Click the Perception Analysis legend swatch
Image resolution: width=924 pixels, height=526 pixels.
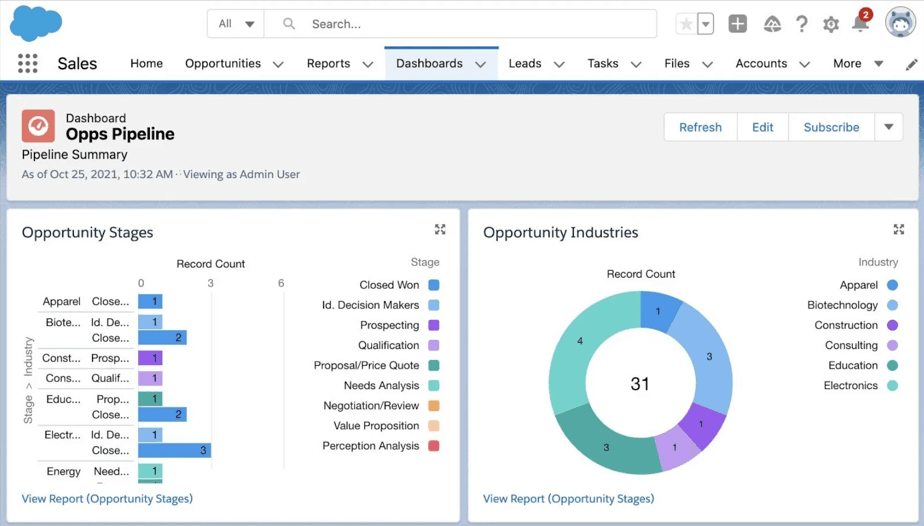434,446
